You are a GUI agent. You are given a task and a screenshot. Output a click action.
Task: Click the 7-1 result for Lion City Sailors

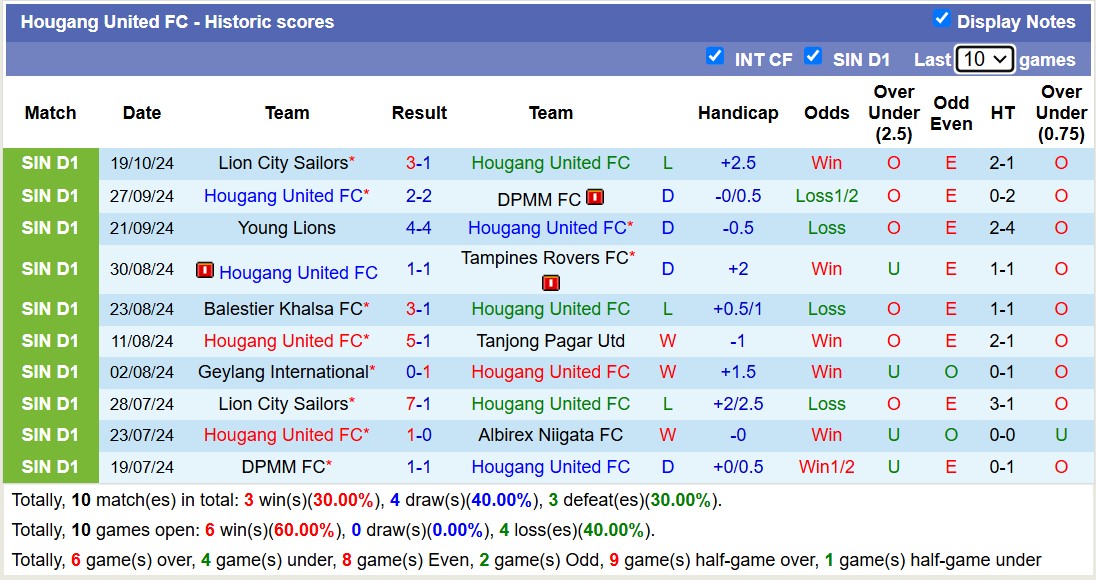[x=419, y=404]
